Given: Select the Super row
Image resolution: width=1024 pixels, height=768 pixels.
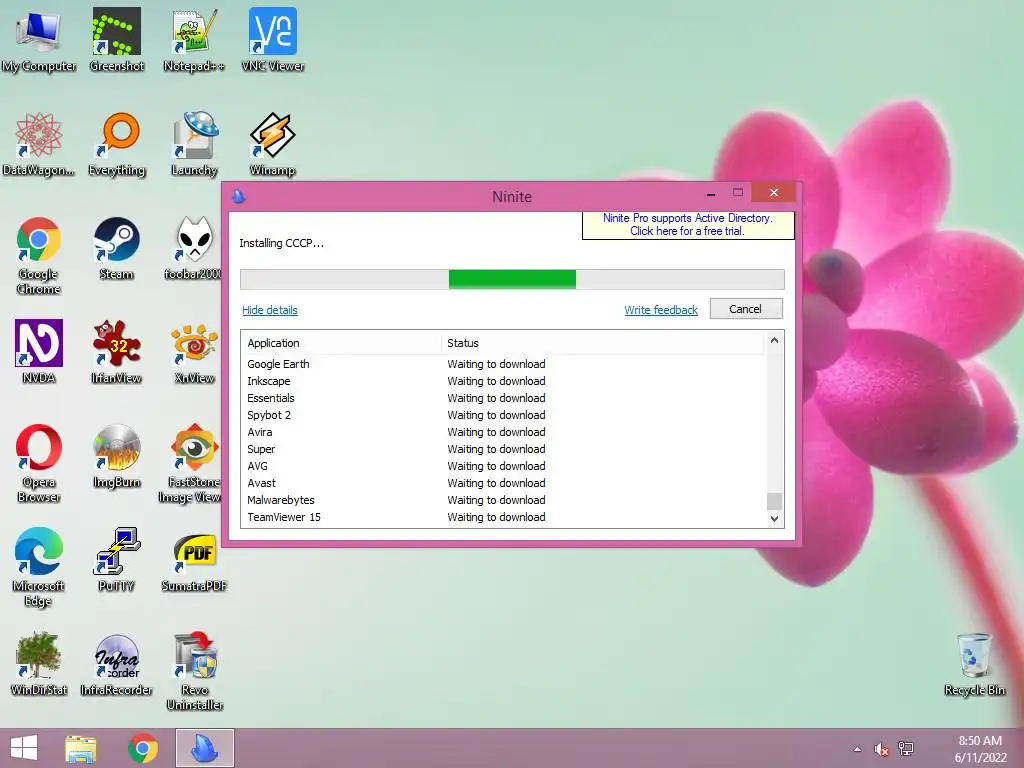Looking at the screenshot, I should 504,449.
